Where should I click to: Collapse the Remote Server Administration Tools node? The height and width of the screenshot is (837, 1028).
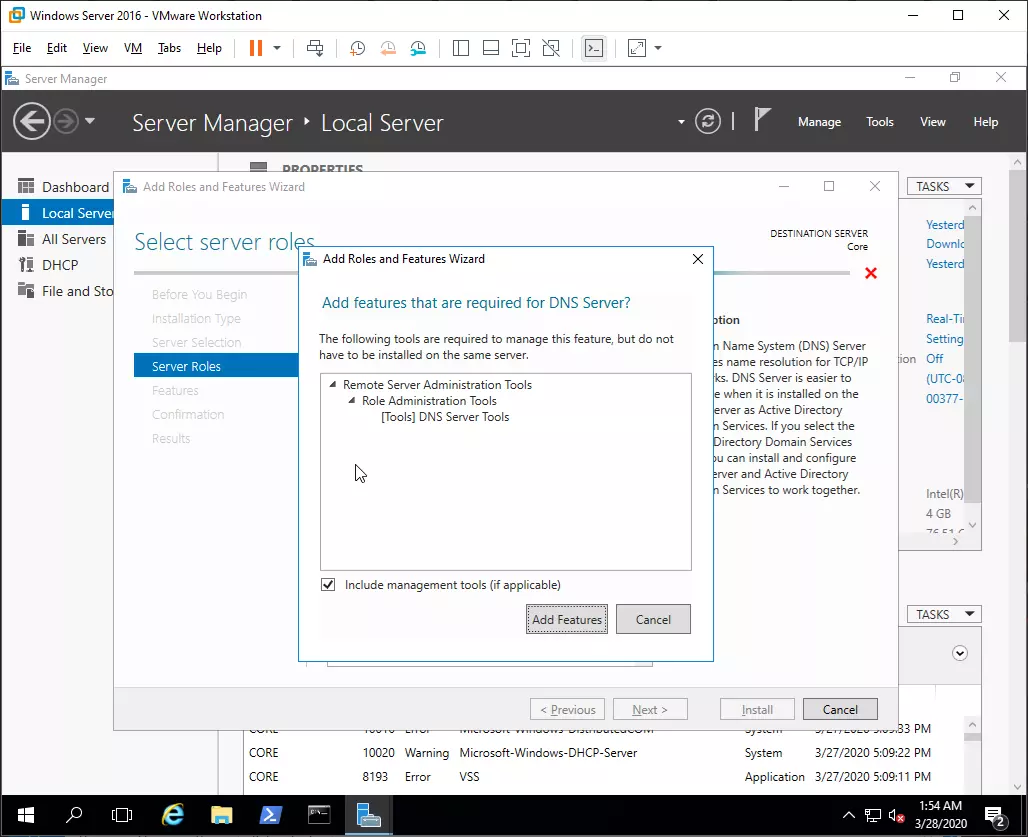point(333,385)
